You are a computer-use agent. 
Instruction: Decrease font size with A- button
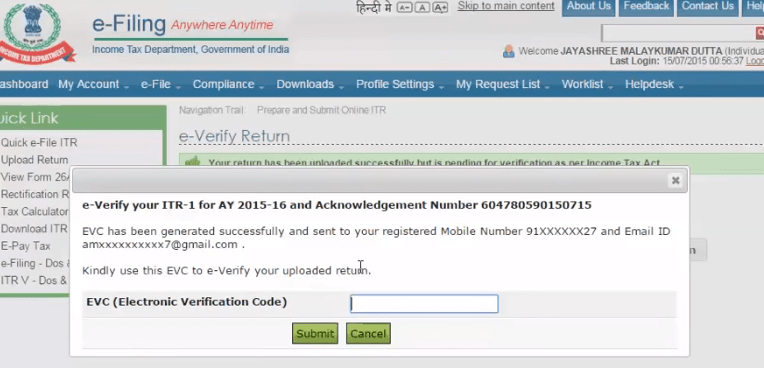[x=404, y=7]
